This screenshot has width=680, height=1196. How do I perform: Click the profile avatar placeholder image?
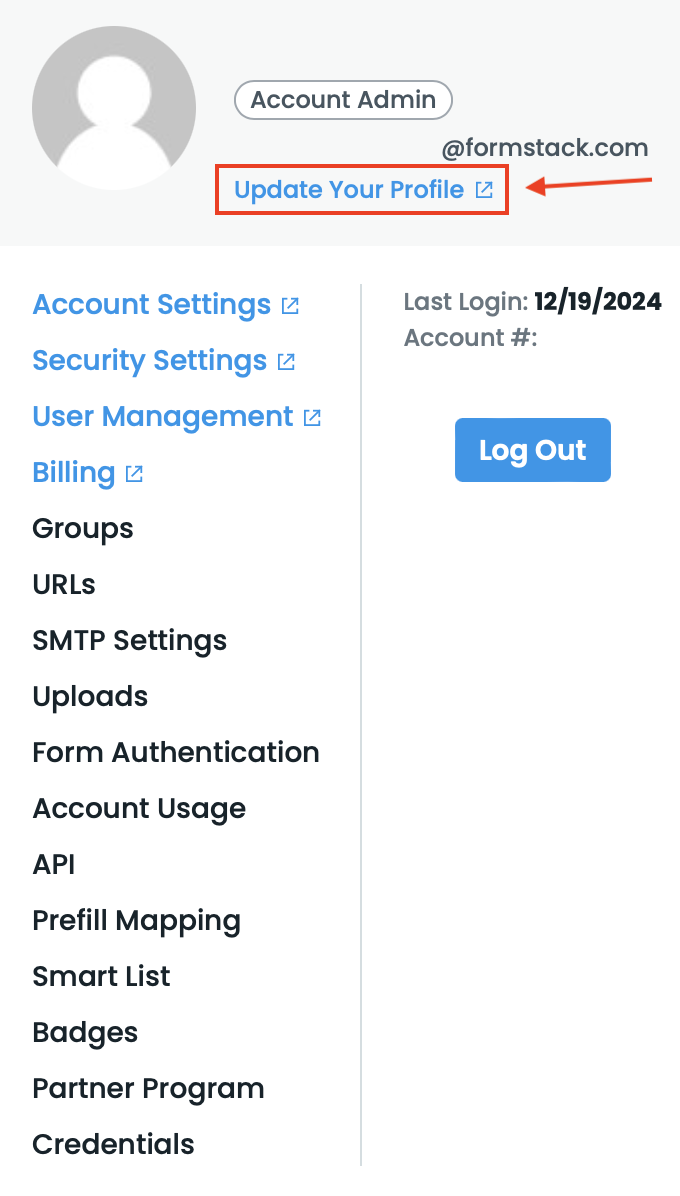pos(114,108)
